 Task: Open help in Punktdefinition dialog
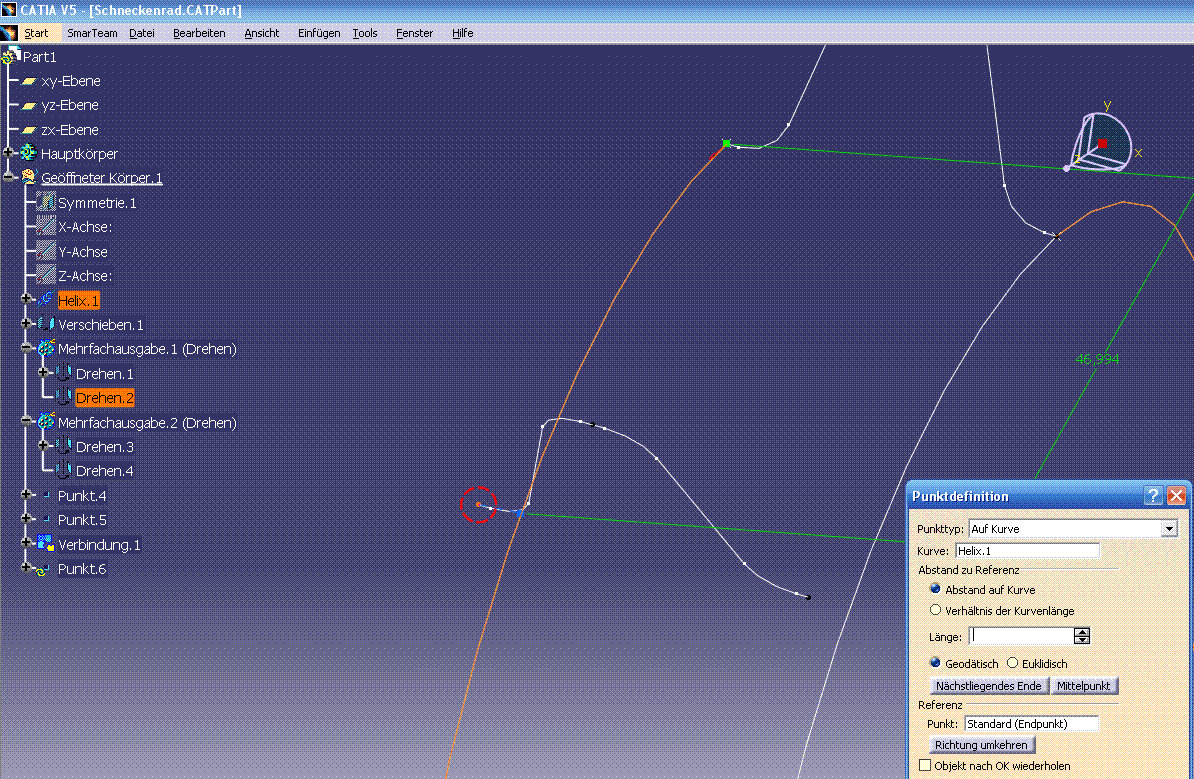[1153, 496]
